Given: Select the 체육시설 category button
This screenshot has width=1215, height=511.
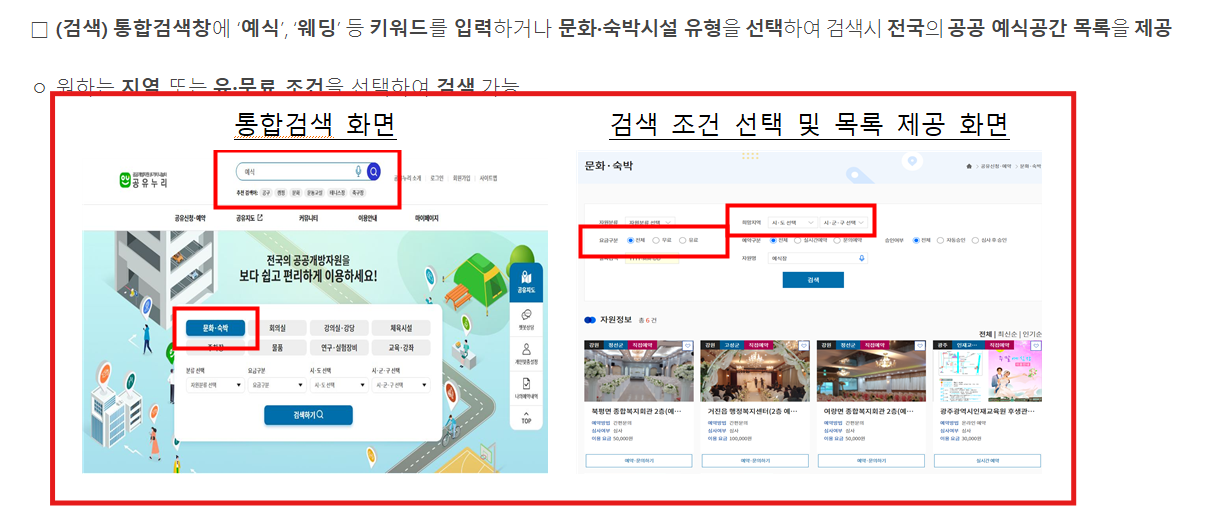Looking at the screenshot, I should pyautogui.click(x=401, y=328).
